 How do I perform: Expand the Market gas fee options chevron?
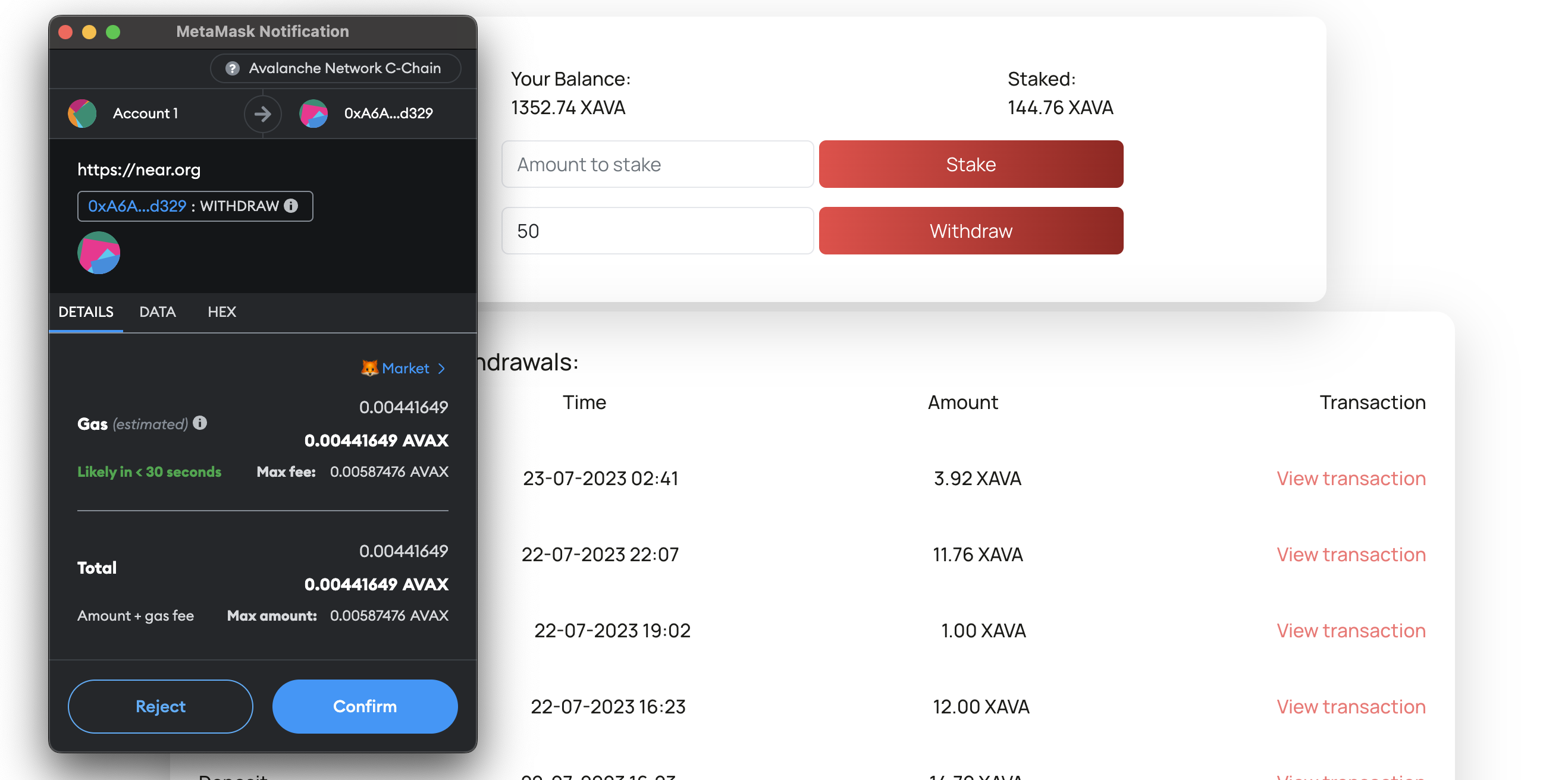[441, 369]
